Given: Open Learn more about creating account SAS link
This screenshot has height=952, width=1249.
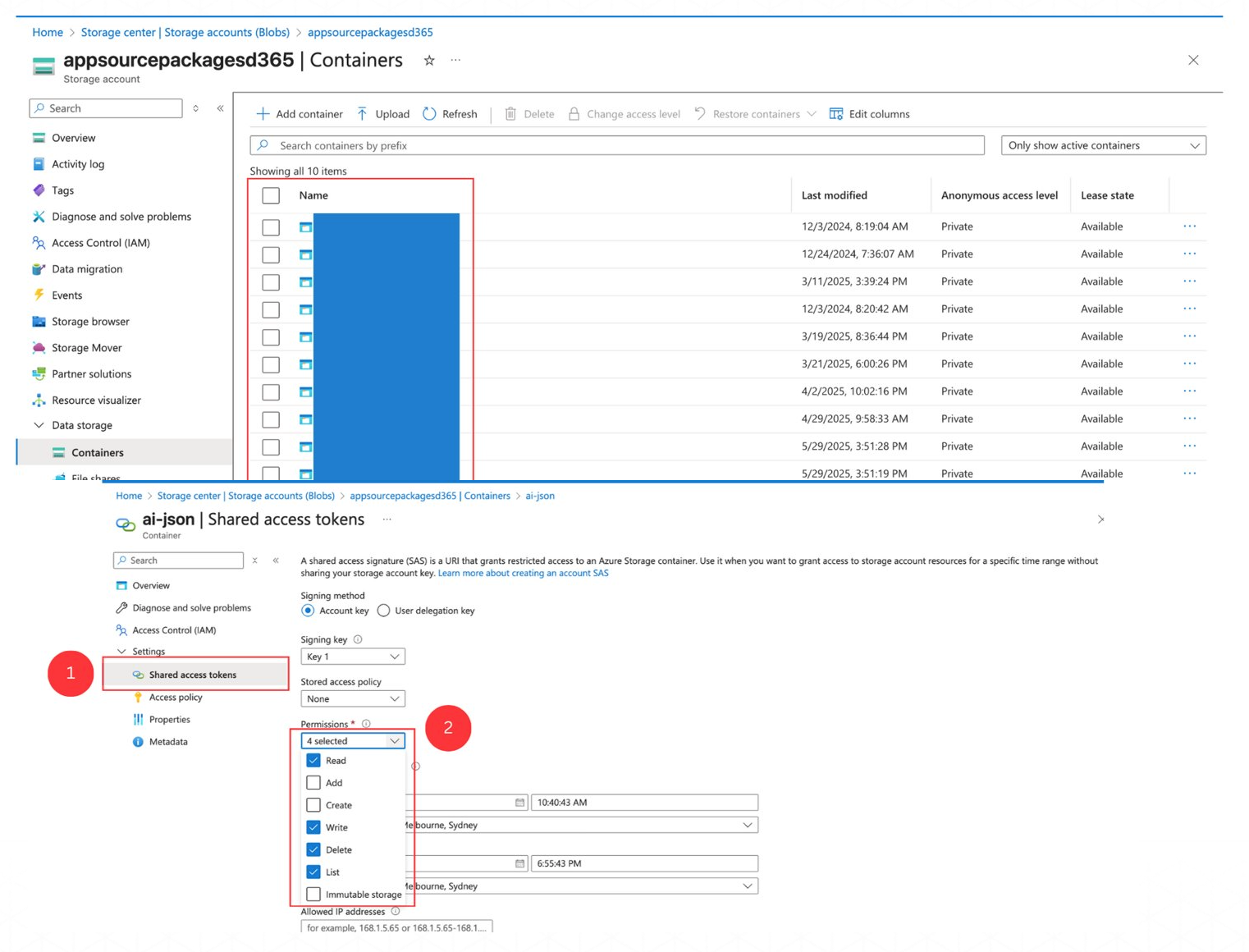Looking at the screenshot, I should point(523,574).
